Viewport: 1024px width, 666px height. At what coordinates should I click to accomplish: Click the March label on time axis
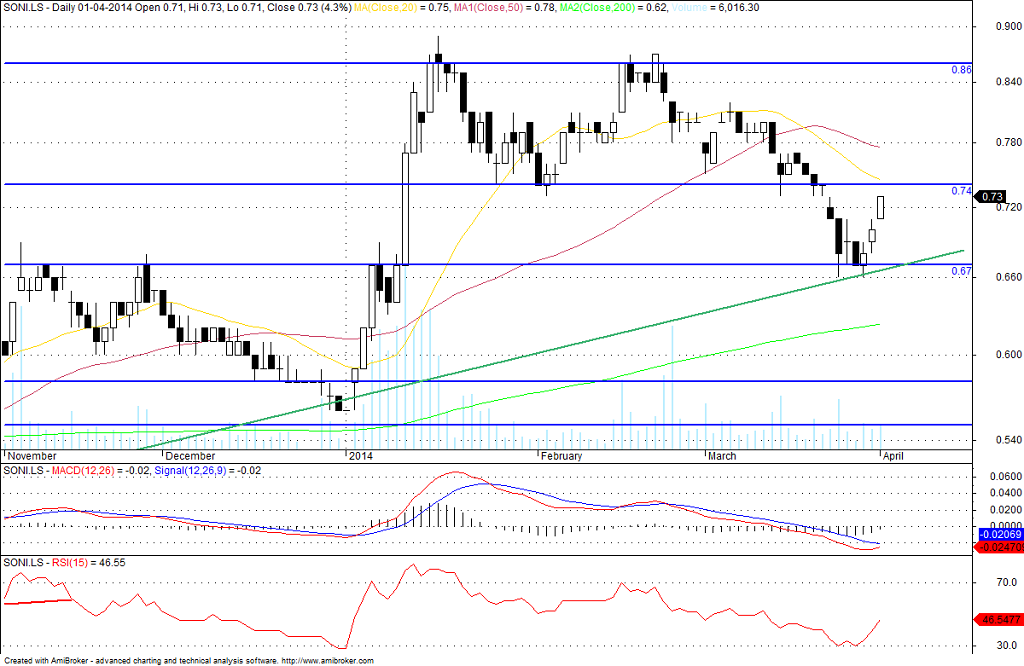click(x=722, y=456)
